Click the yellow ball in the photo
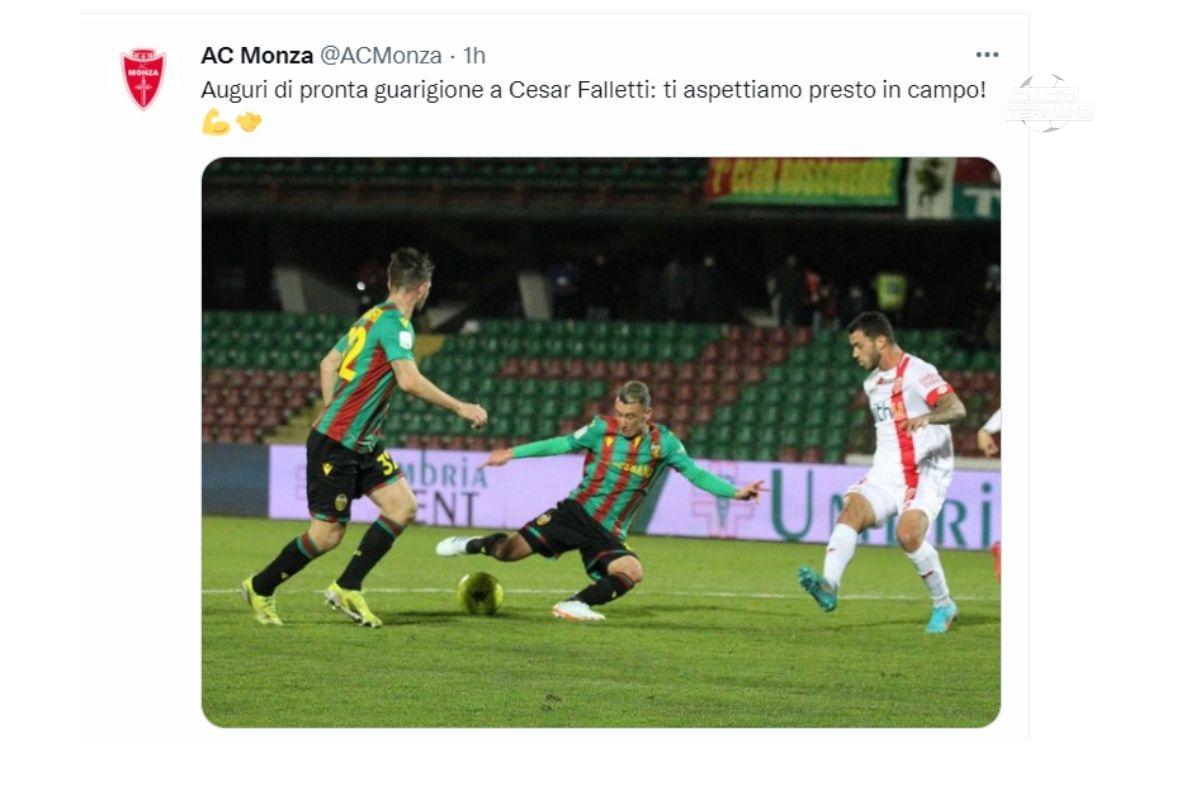Screen dimensions: 1200x800 (x=480, y=593)
